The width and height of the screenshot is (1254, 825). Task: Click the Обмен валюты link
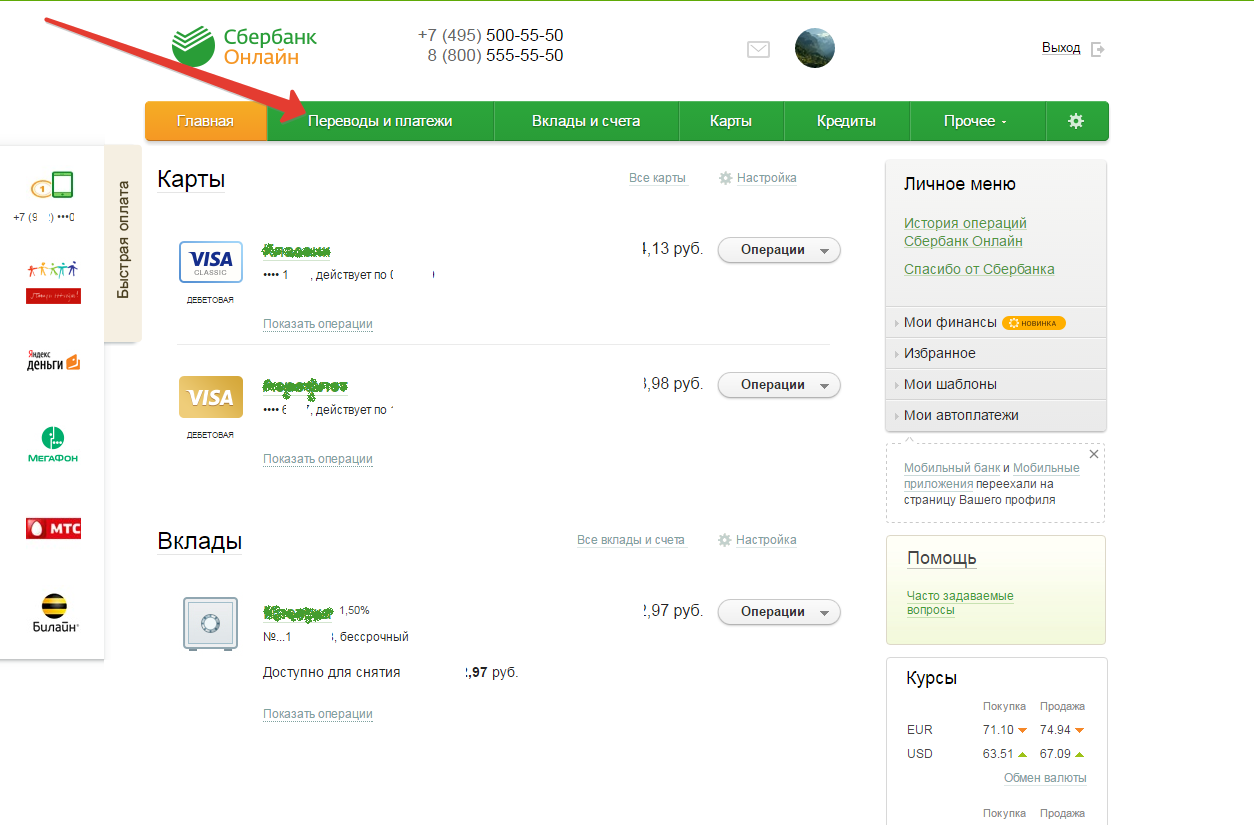pos(1045,778)
